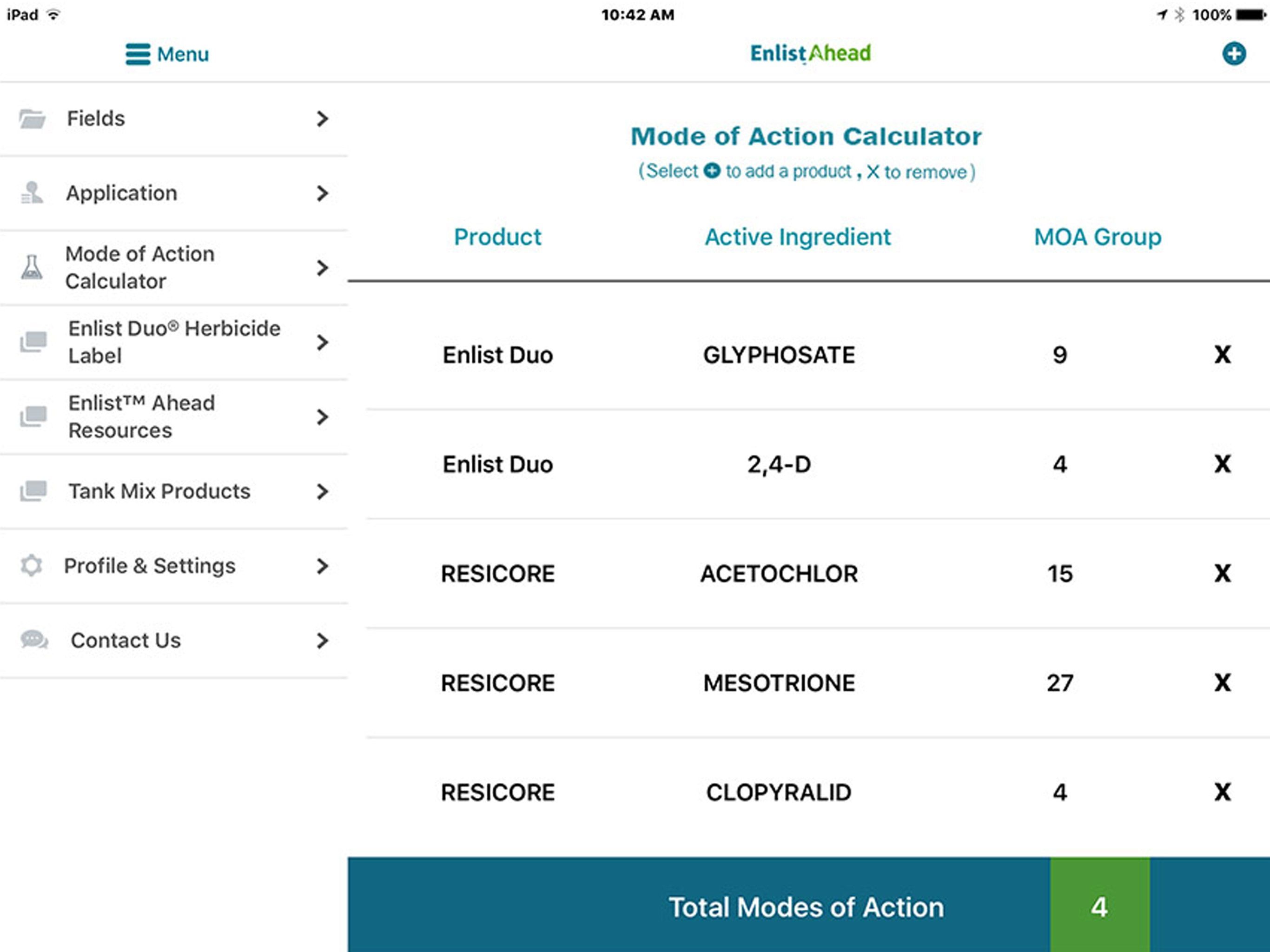Viewport: 1270px width, 952px height.
Task: Click the 2,4-D ingredient cell
Action: click(x=779, y=464)
